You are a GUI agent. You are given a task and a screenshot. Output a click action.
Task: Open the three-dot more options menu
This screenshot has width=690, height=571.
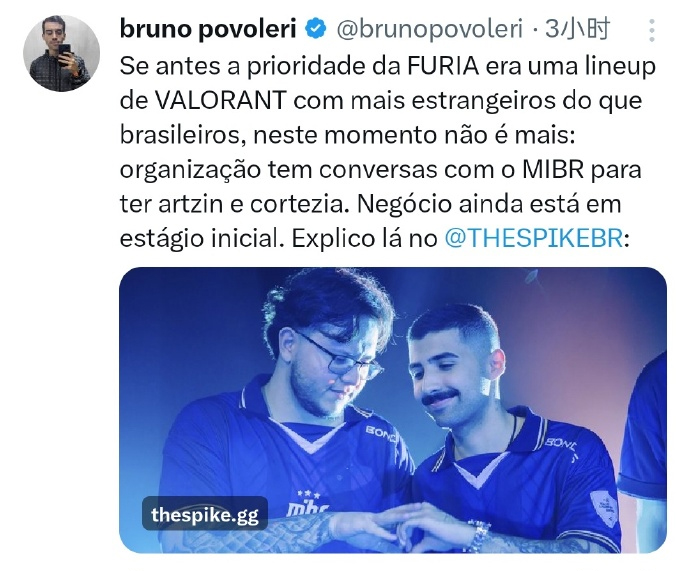coord(651,30)
